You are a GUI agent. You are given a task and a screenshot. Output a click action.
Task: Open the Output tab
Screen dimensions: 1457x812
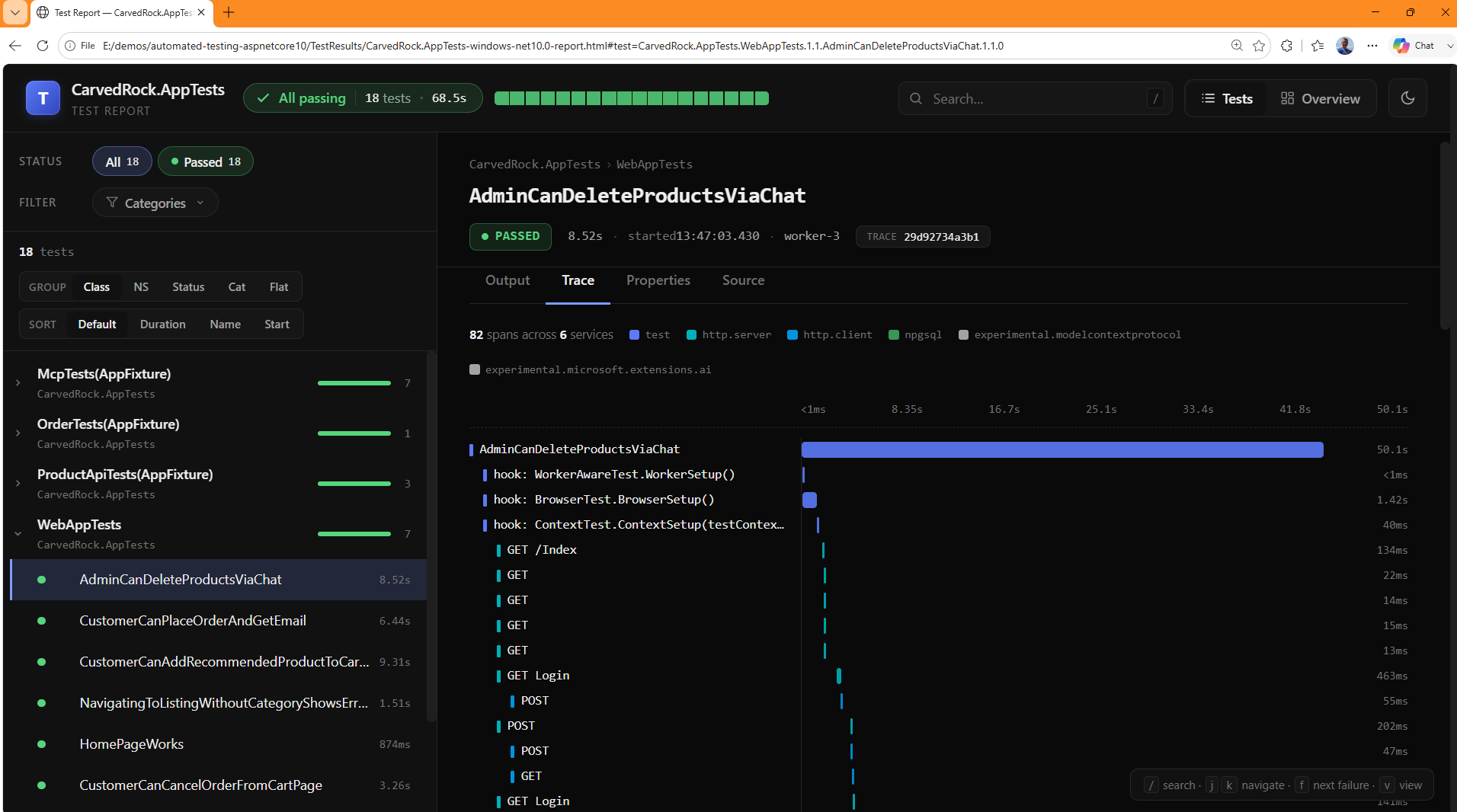[x=508, y=280]
